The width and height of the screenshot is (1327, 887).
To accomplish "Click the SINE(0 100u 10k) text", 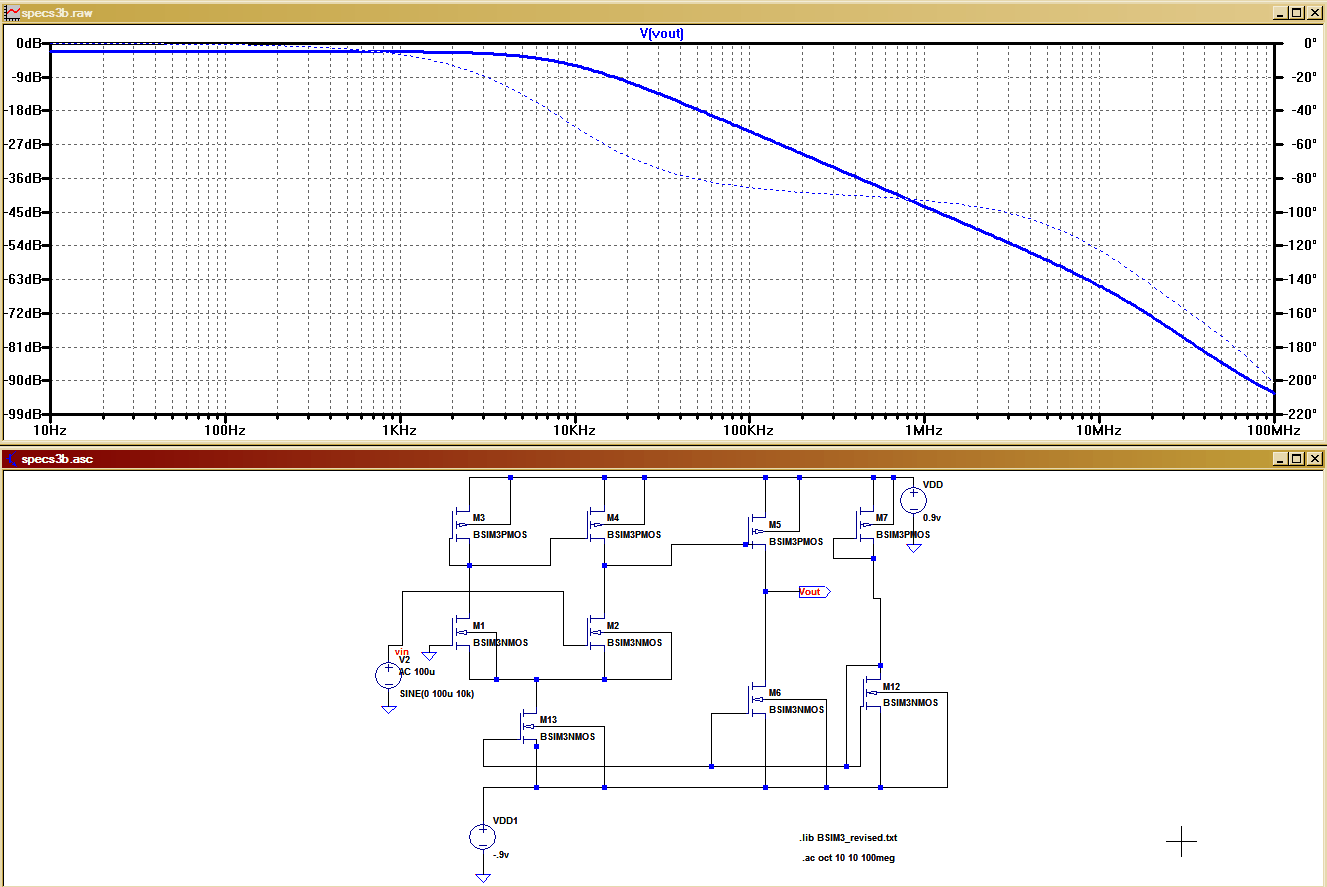I will (436, 692).
